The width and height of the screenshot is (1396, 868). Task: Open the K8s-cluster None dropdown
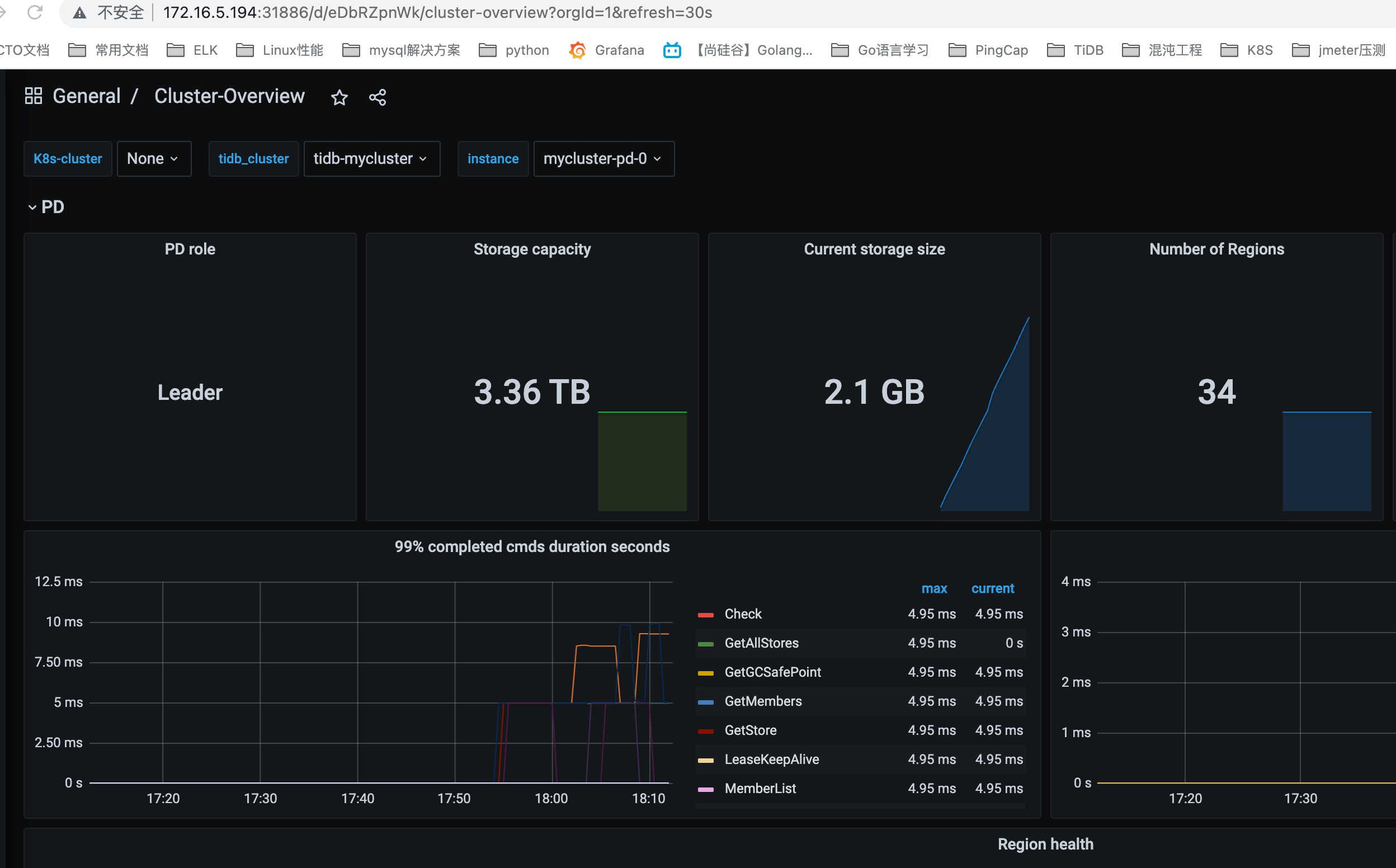click(153, 158)
